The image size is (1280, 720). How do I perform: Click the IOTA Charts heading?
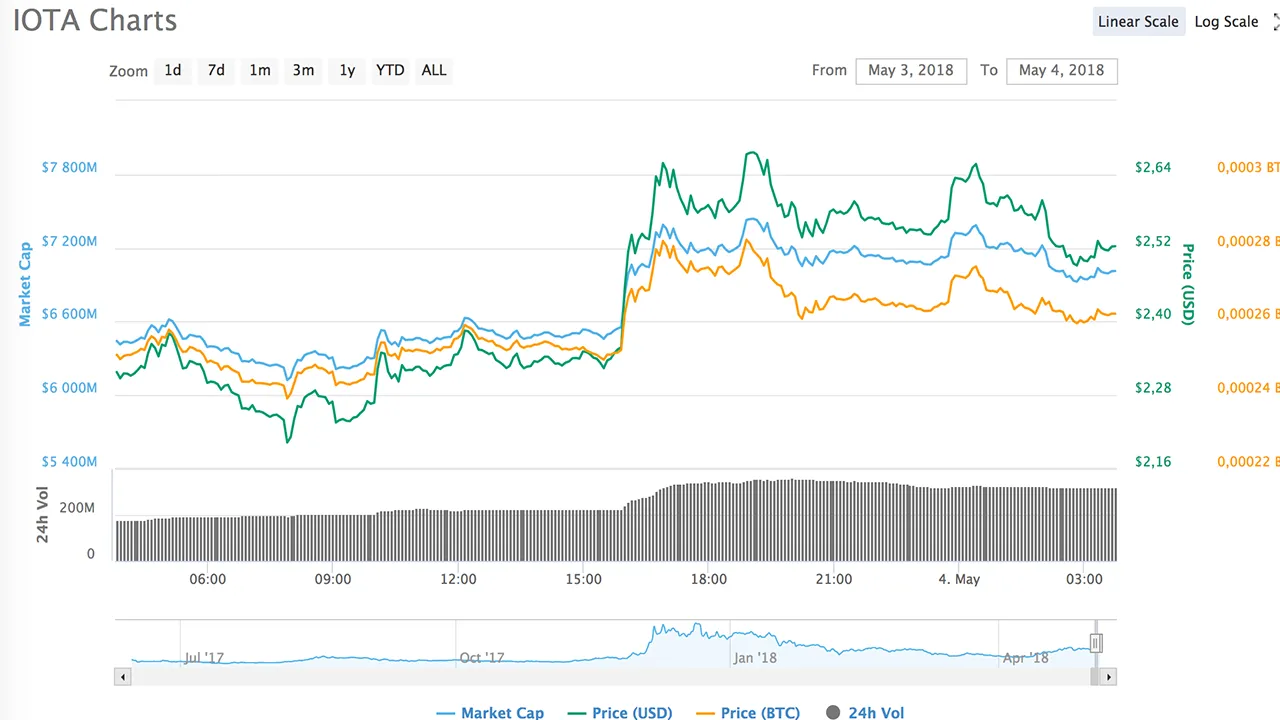click(x=94, y=20)
